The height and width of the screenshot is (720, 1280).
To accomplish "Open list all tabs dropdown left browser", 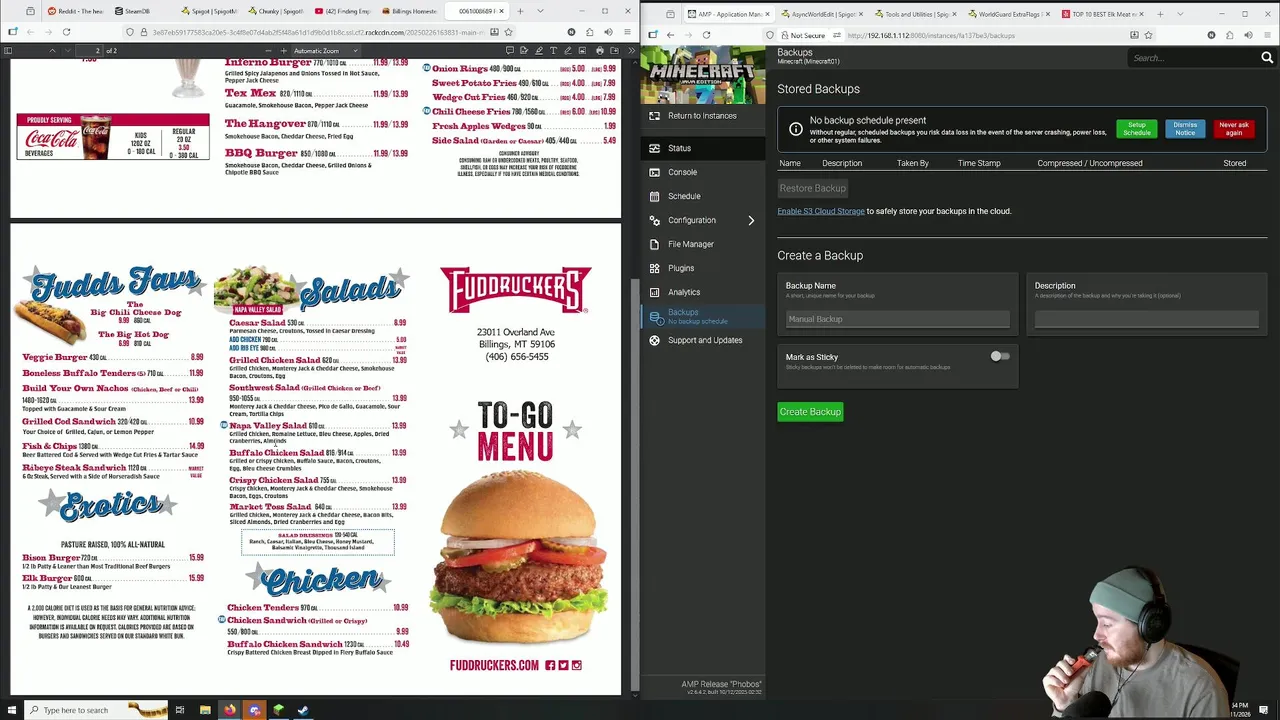I will point(538,12).
